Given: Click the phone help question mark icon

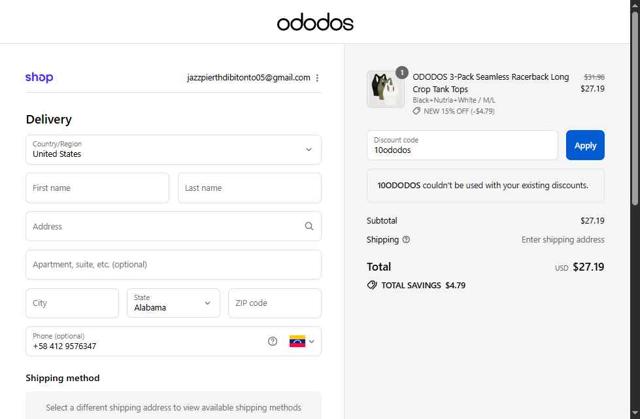Looking at the screenshot, I should pyautogui.click(x=272, y=341).
